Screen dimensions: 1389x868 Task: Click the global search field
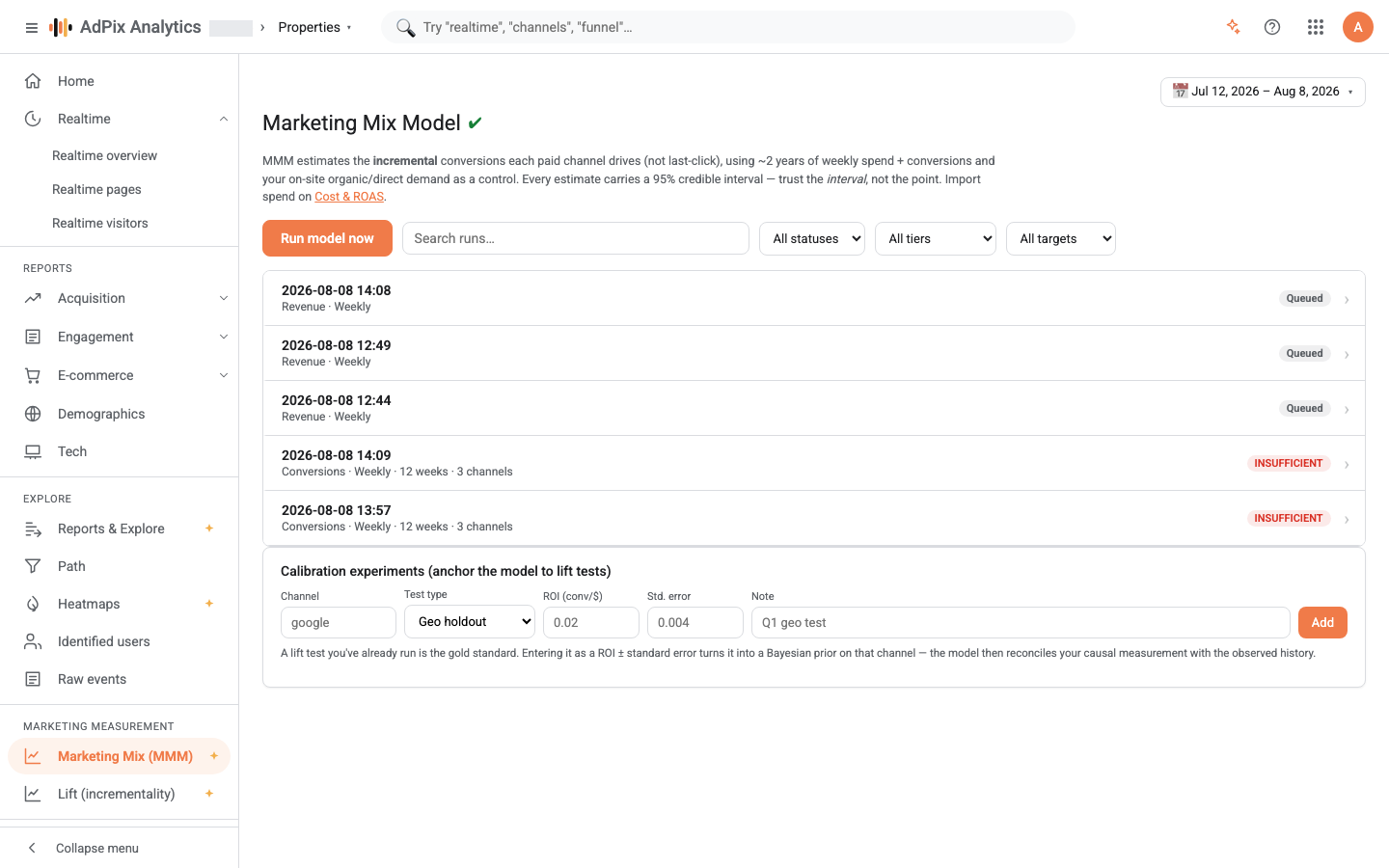click(728, 27)
